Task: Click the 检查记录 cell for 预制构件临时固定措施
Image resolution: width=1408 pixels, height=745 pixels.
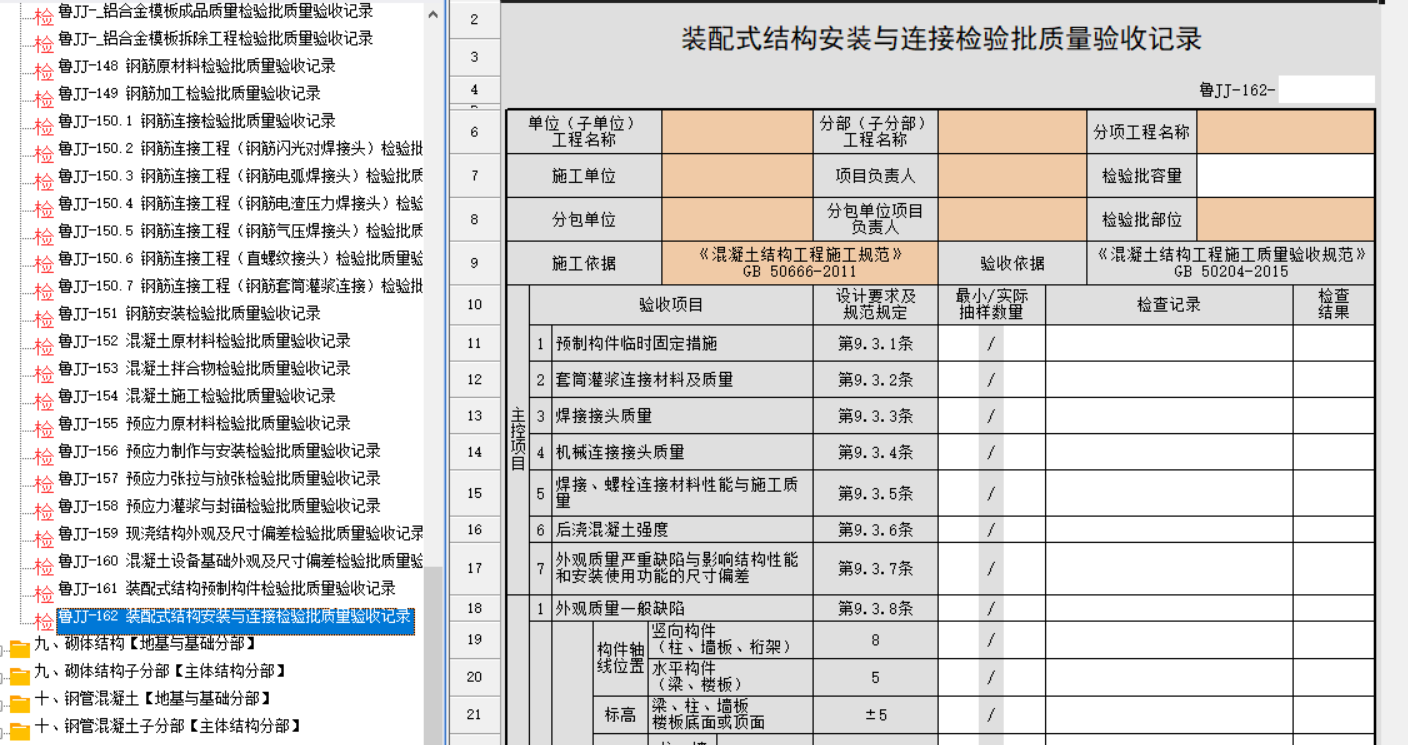Action: coord(1168,343)
